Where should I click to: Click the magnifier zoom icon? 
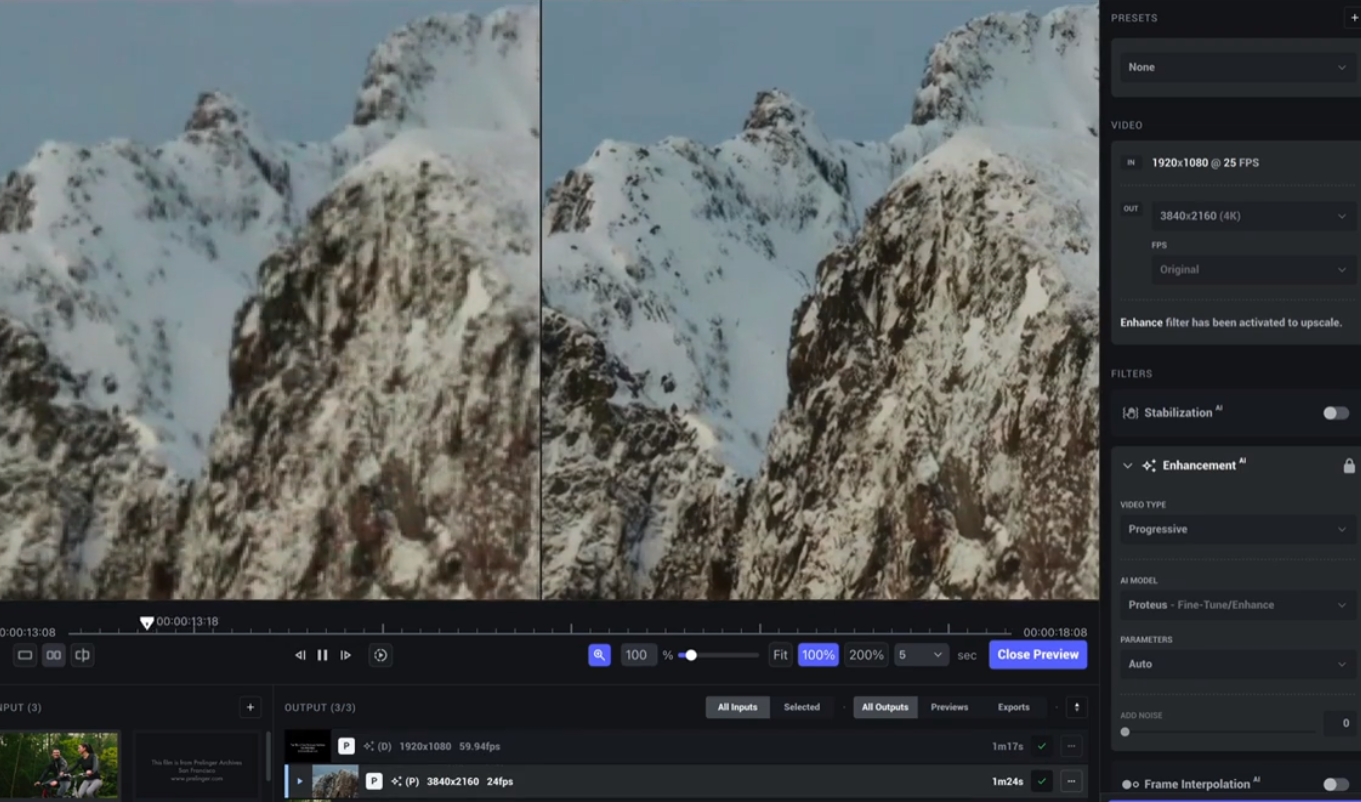(599, 655)
